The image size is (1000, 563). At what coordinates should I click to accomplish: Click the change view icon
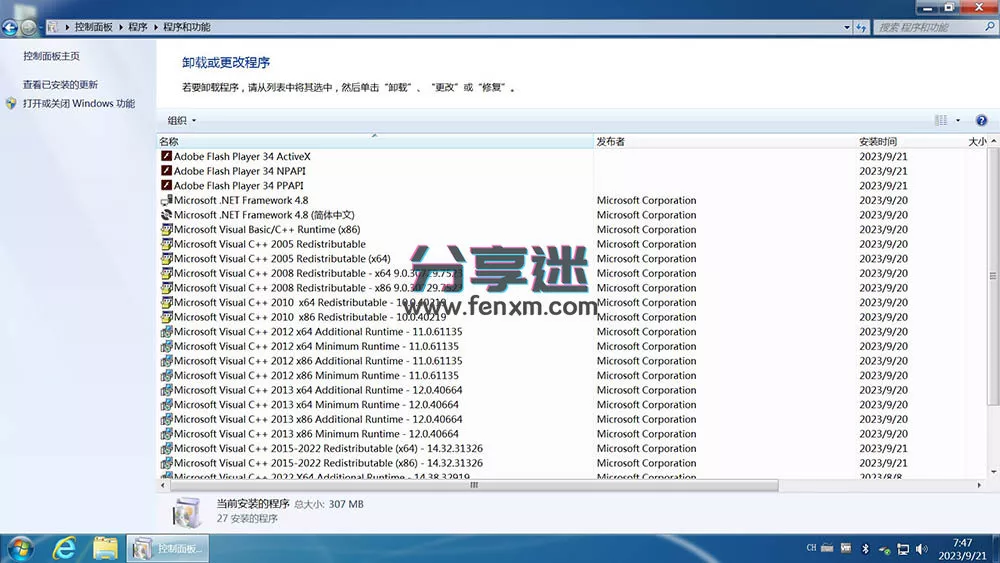coord(941,120)
